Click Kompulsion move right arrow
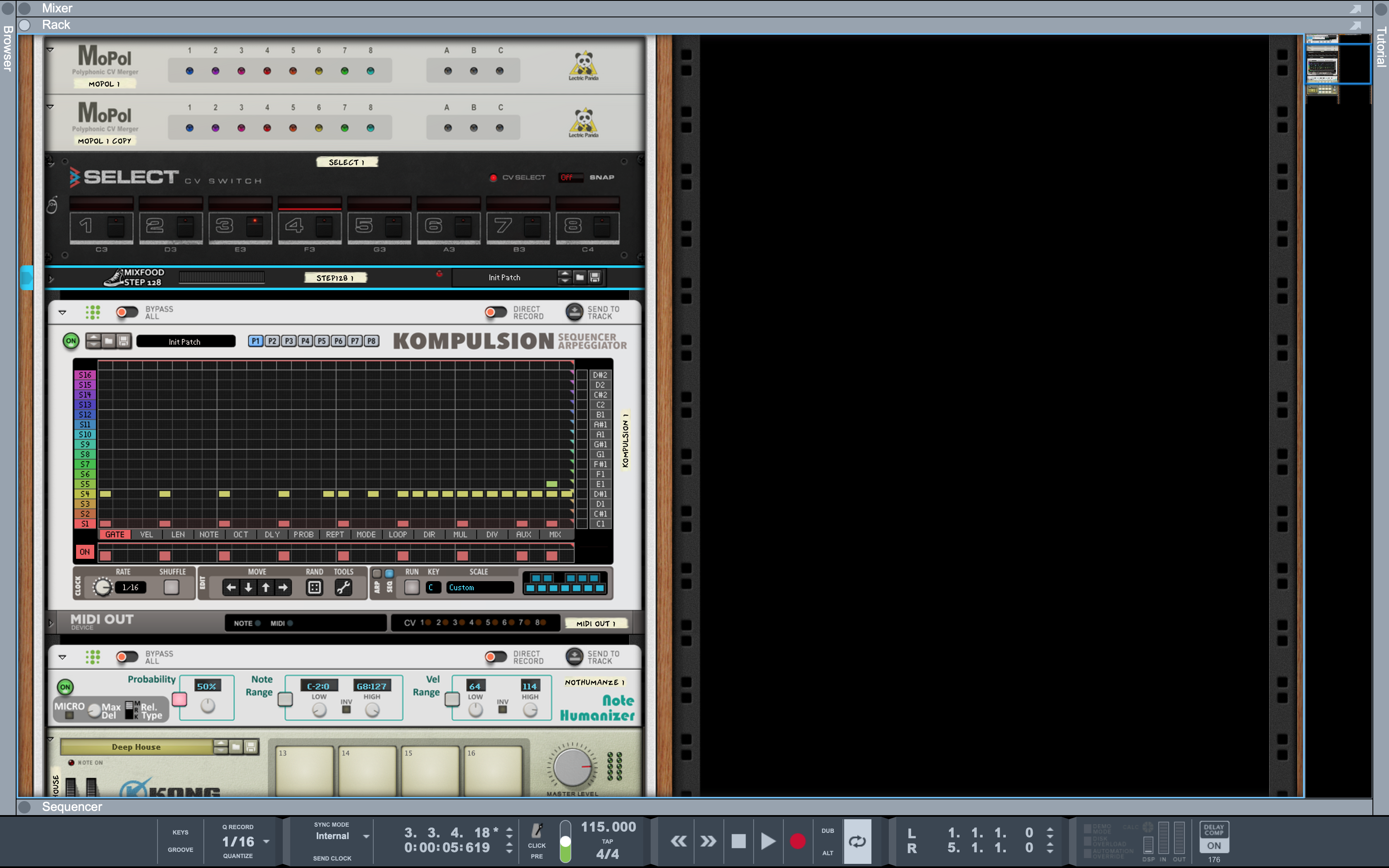 click(283, 587)
